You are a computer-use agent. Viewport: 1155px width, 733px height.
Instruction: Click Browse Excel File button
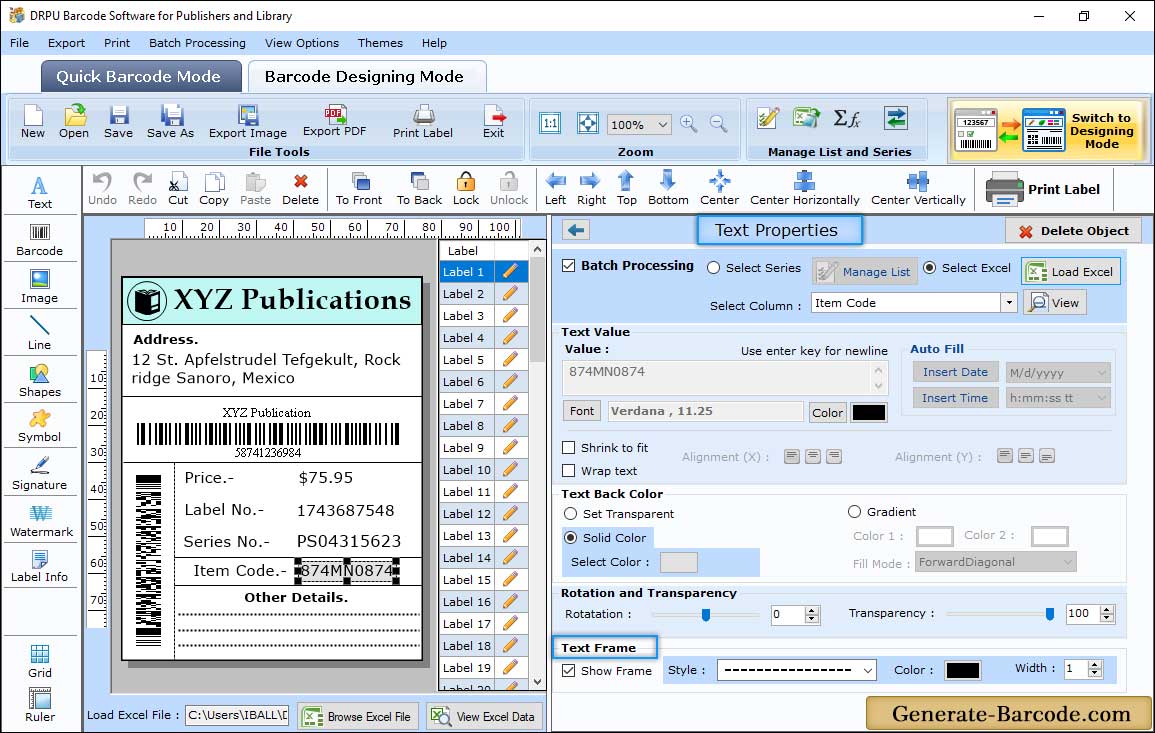[358, 716]
